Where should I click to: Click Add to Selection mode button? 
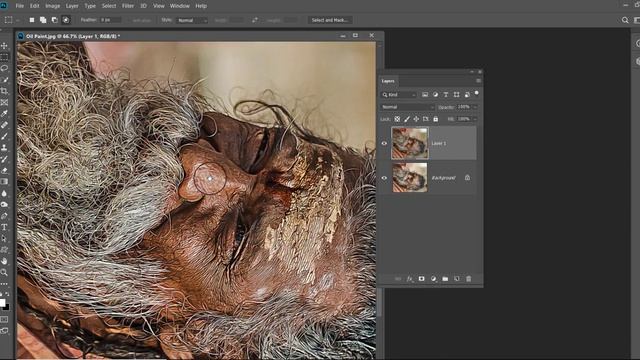click(43, 20)
